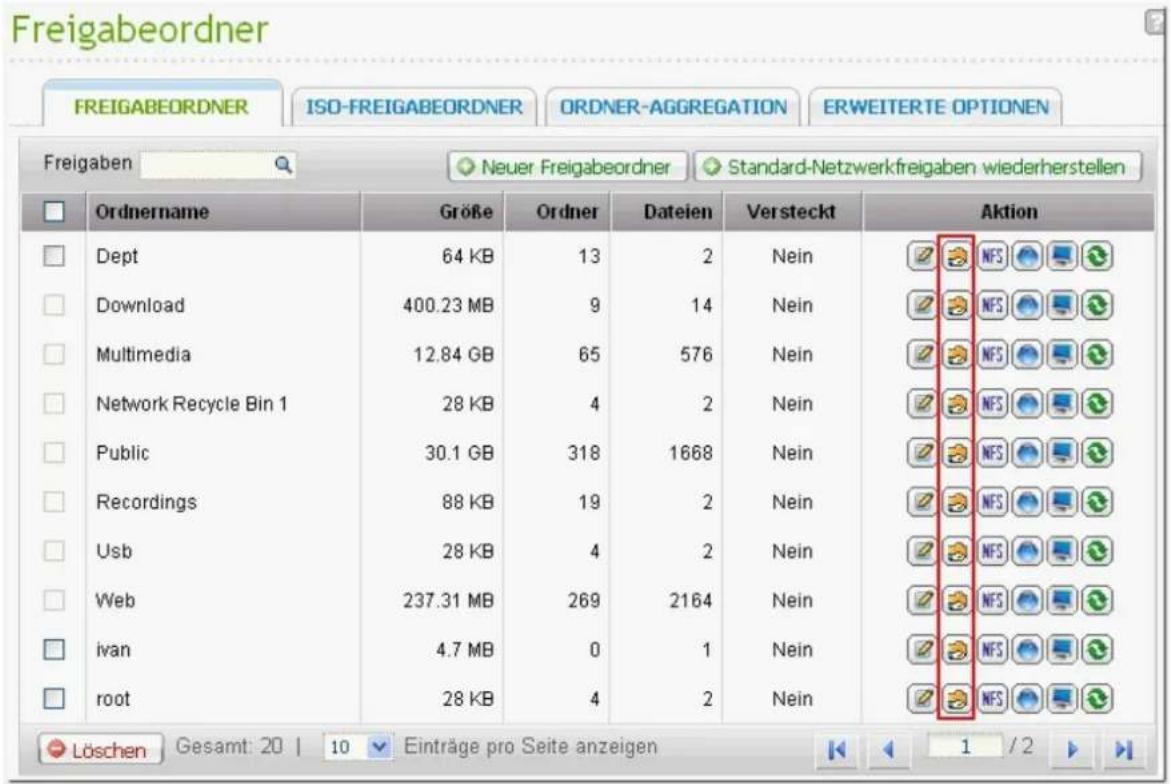Refresh the root folder

pos(1097,699)
